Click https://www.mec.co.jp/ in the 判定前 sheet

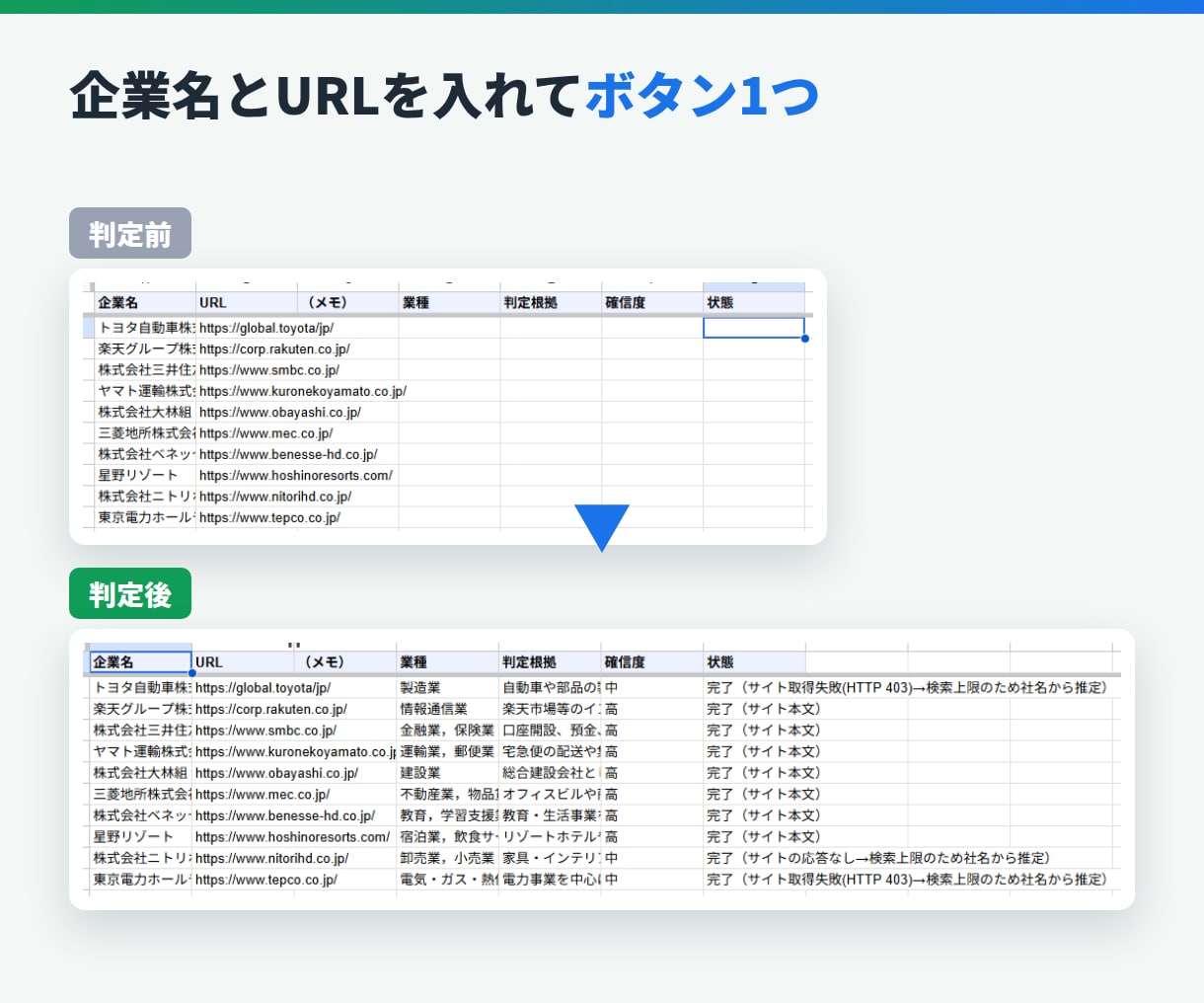[265, 433]
